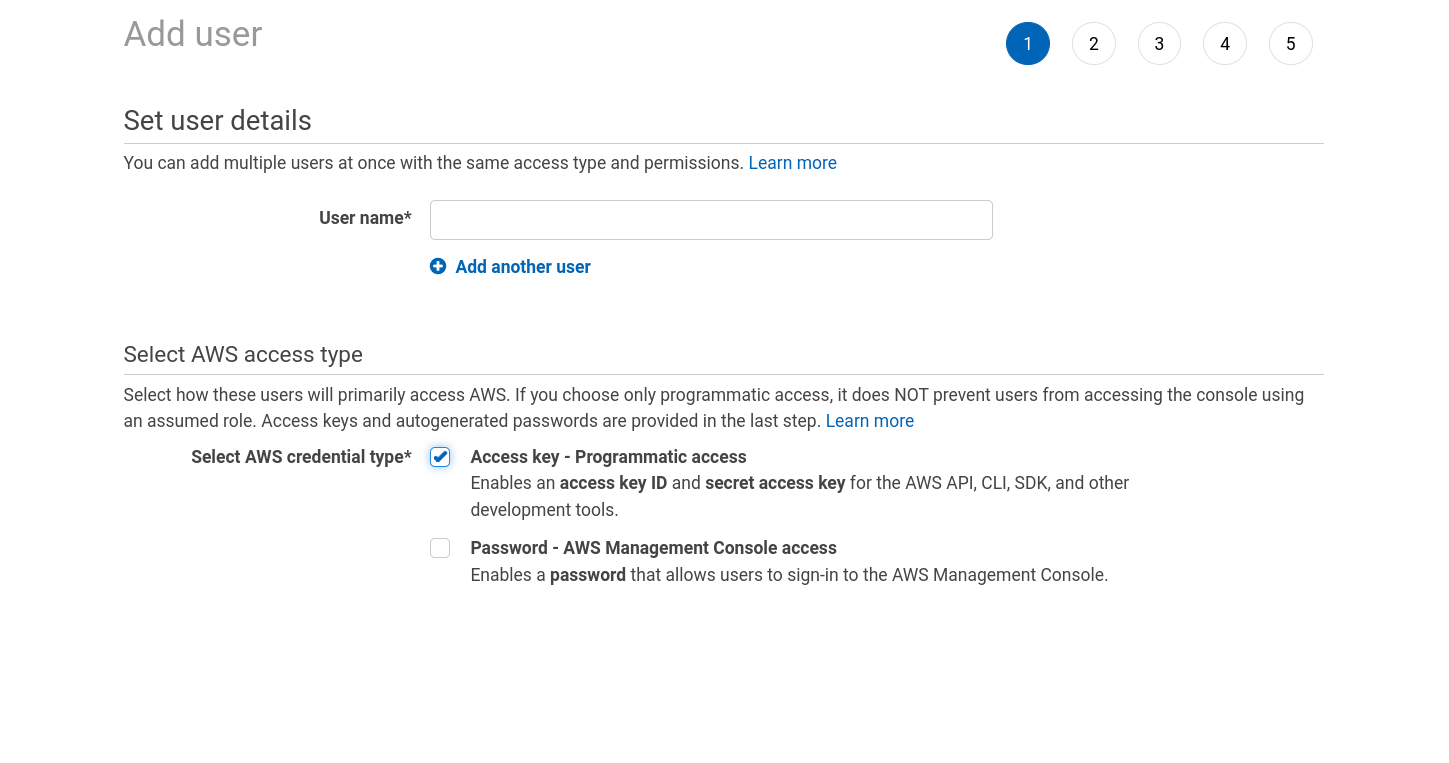Click the "Password - AWS Management Console access" label
Viewport: 1449px width, 763px height.
[x=653, y=548]
